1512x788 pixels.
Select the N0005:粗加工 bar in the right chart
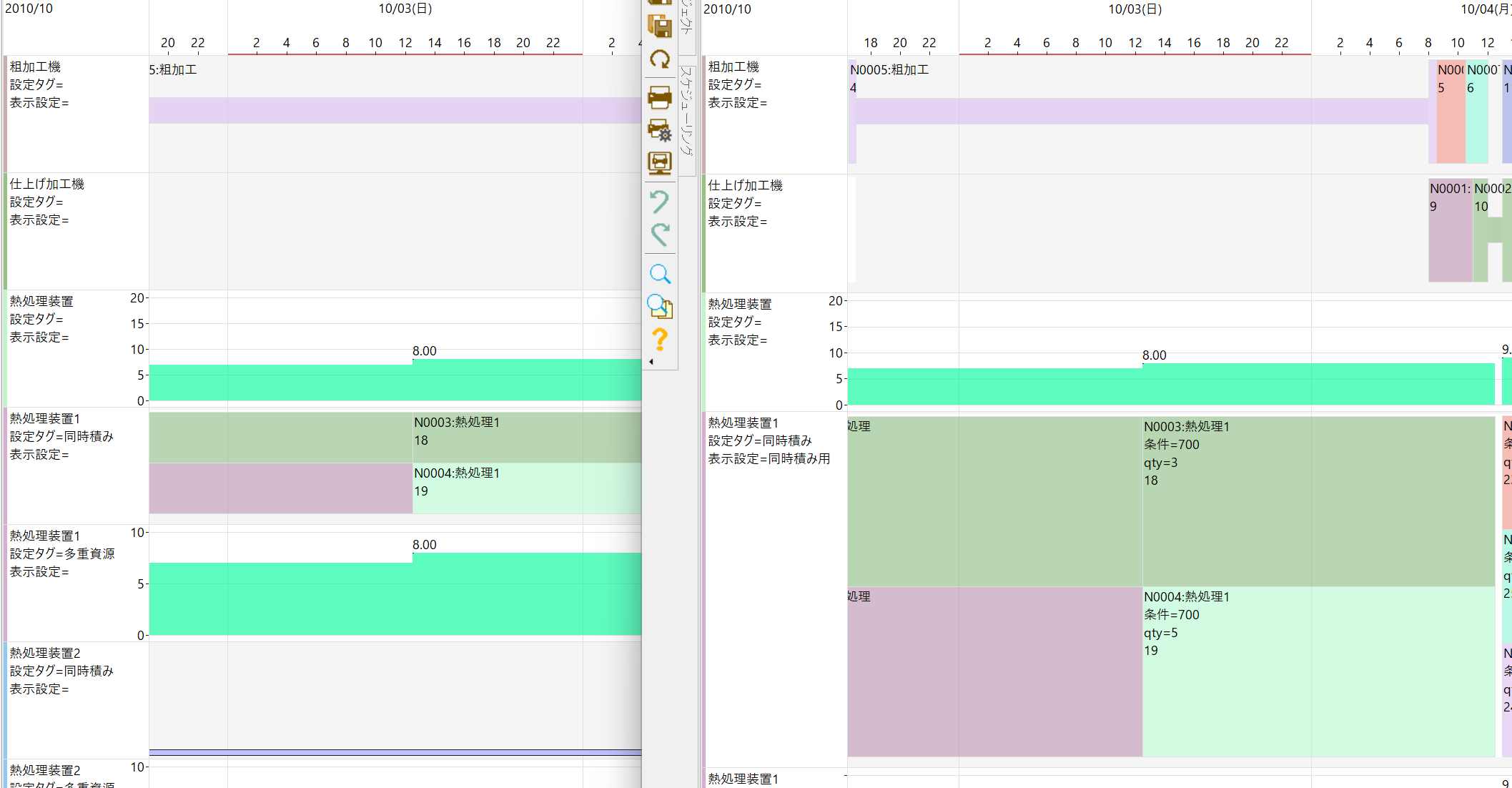[x=1142, y=112]
